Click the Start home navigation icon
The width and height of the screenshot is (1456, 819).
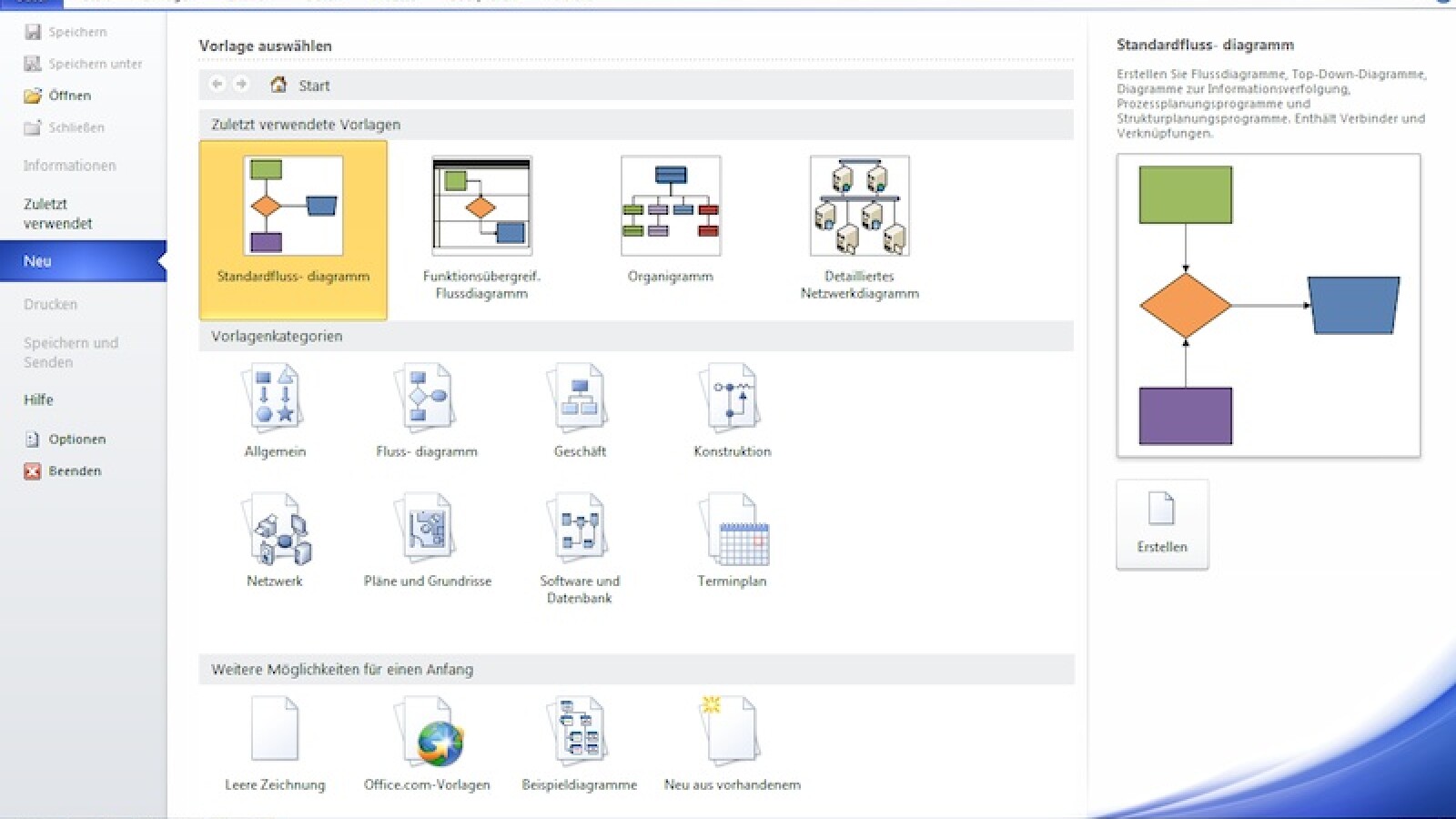[x=280, y=85]
